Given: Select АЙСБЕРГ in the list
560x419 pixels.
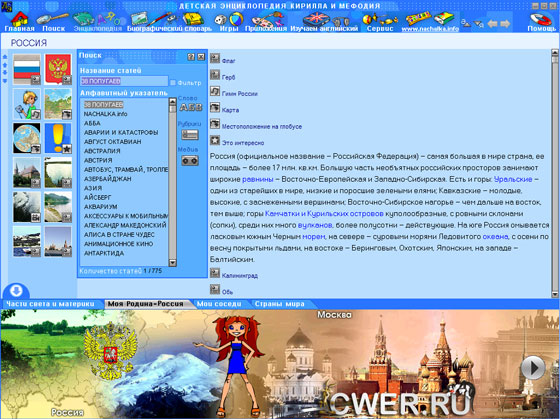Looking at the screenshot, I should (x=98, y=197).
